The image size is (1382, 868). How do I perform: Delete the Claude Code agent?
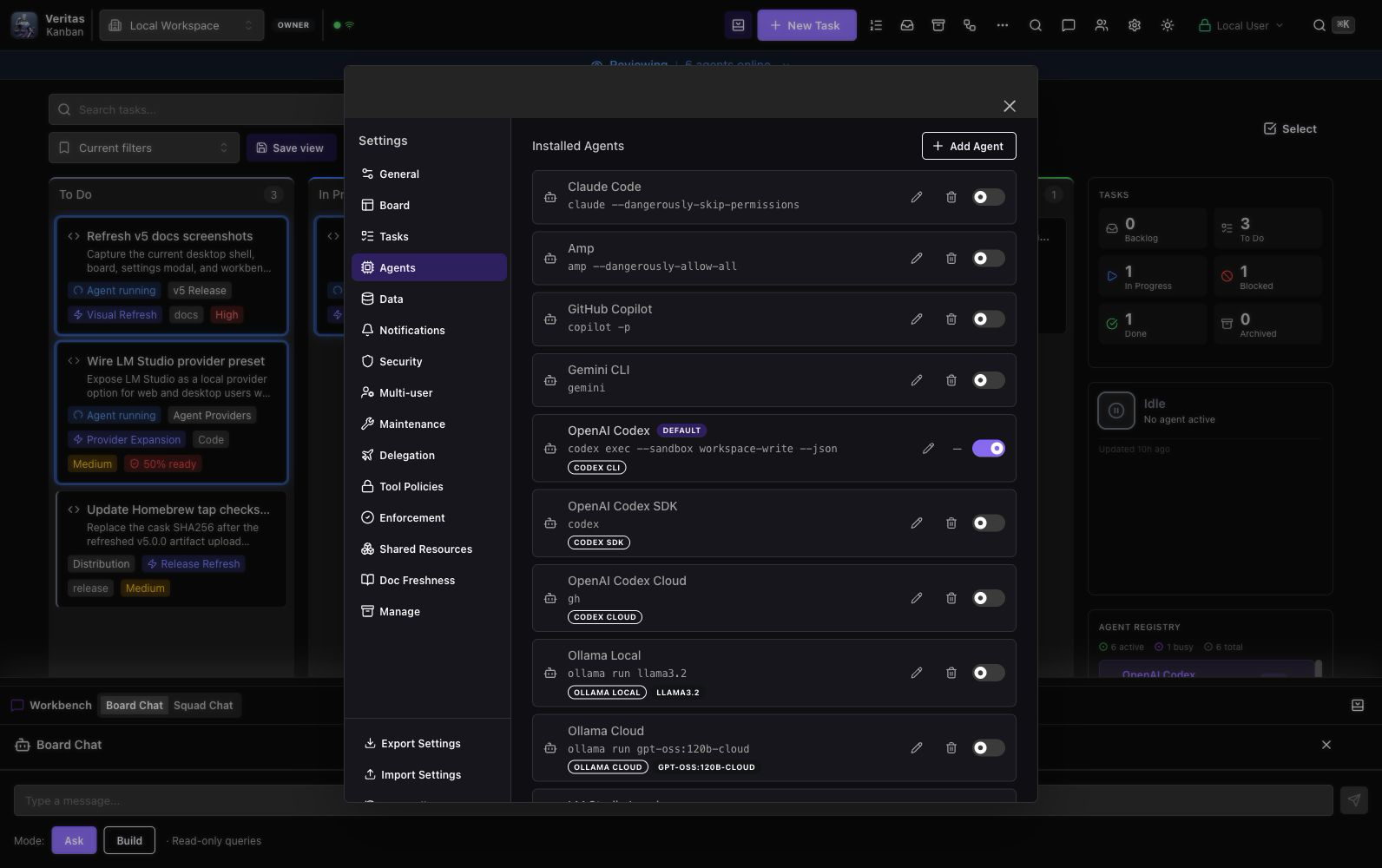tap(951, 197)
